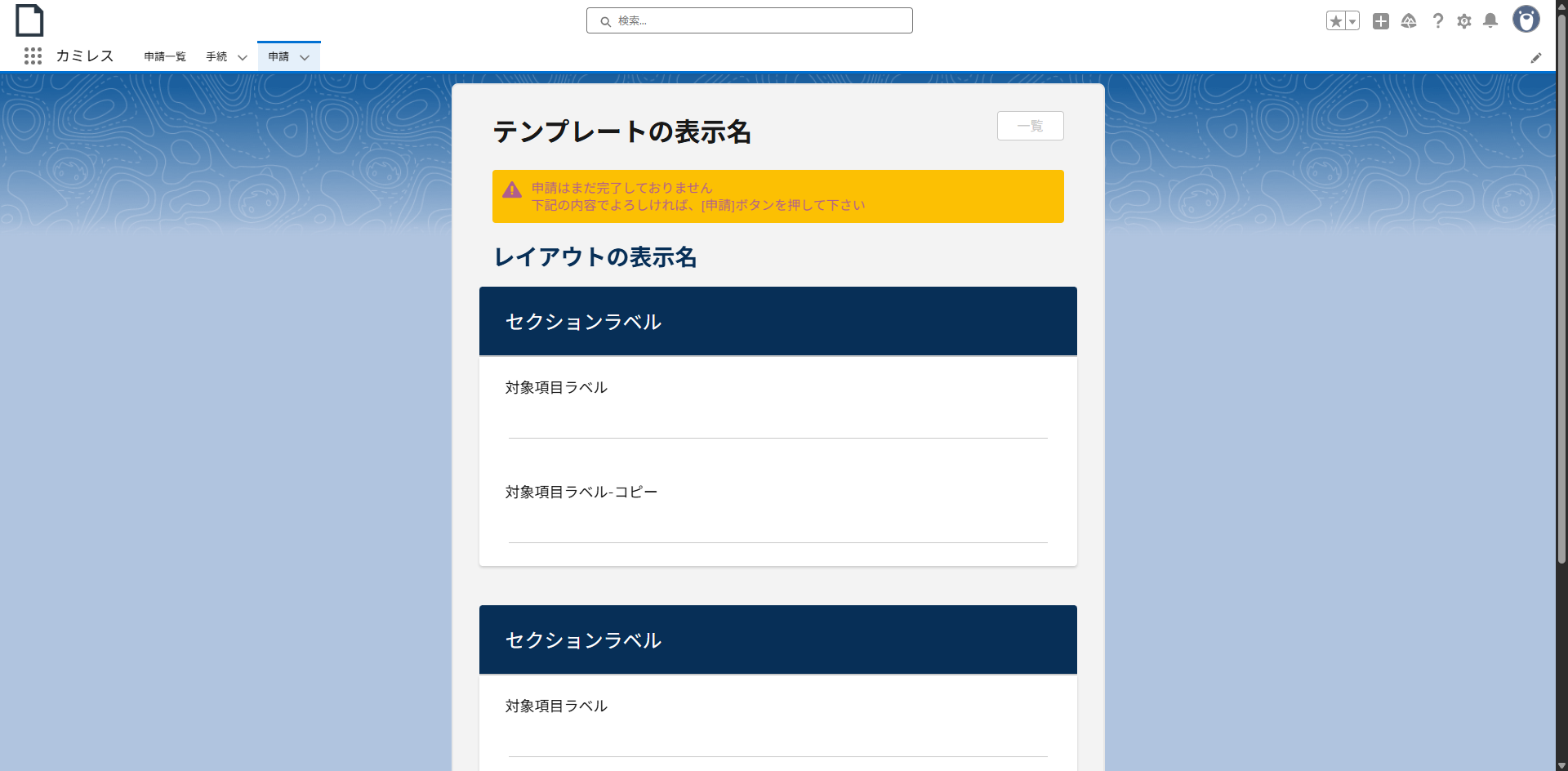Click the yellow warning banner message
This screenshot has height=771, width=1568.
pyautogui.click(x=777, y=196)
